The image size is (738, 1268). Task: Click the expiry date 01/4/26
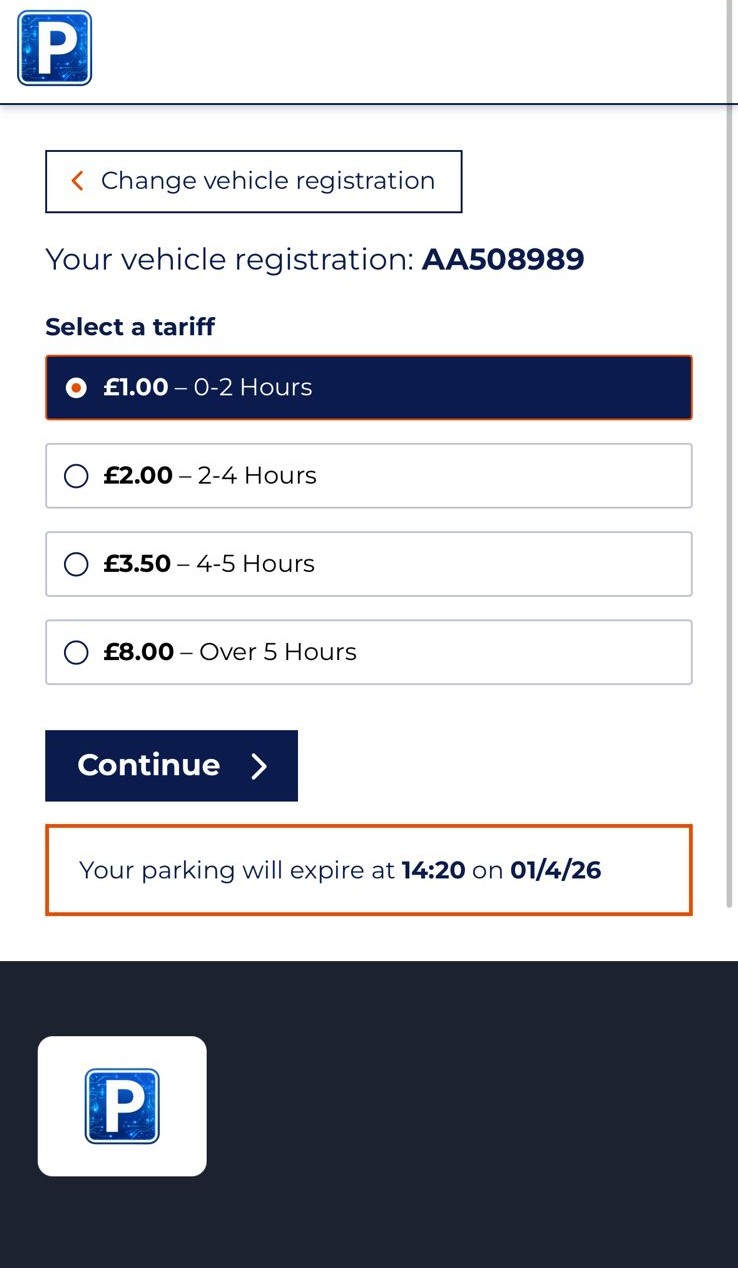[x=555, y=870]
